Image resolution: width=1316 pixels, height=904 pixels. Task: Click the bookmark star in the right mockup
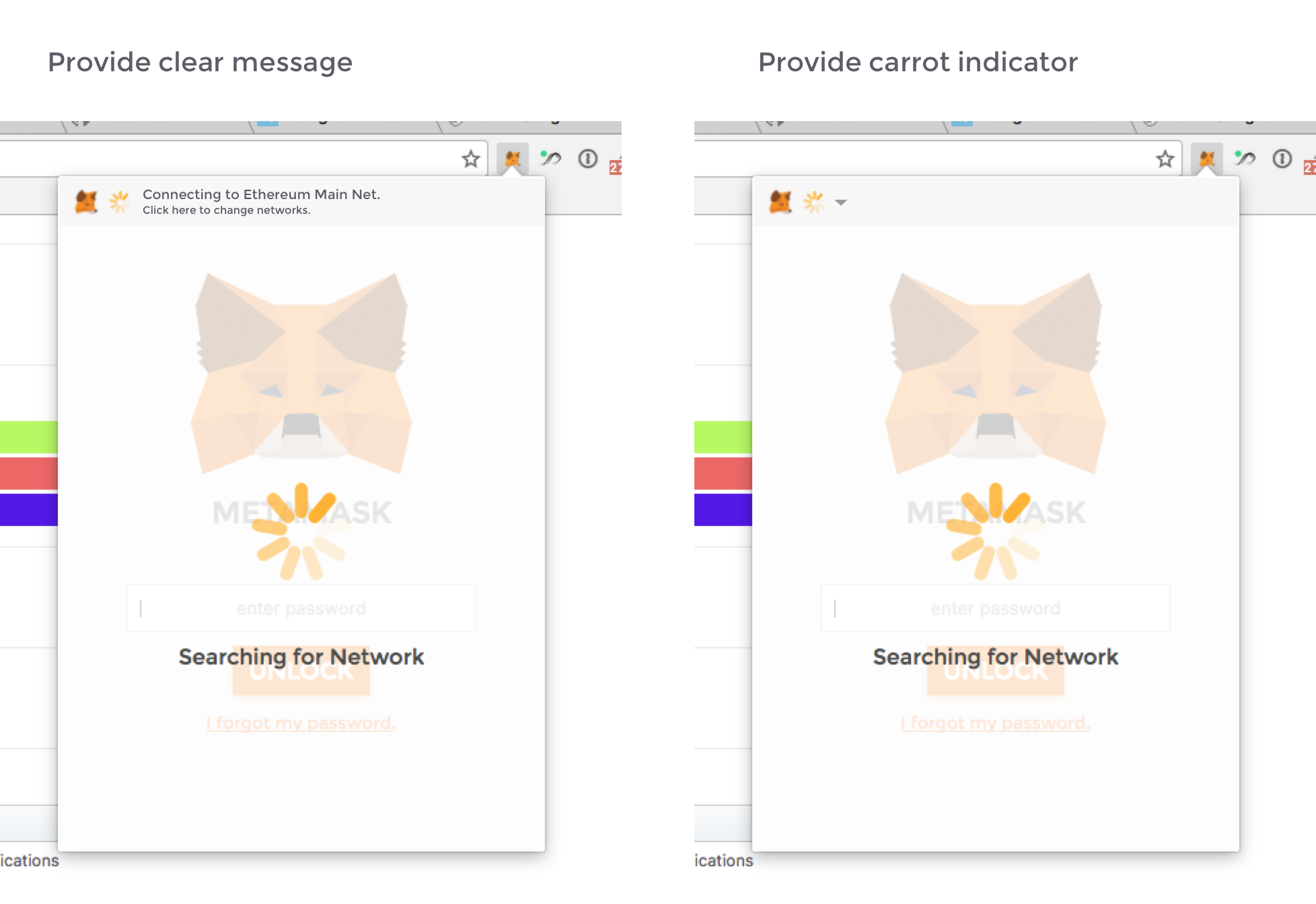tap(1165, 159)
